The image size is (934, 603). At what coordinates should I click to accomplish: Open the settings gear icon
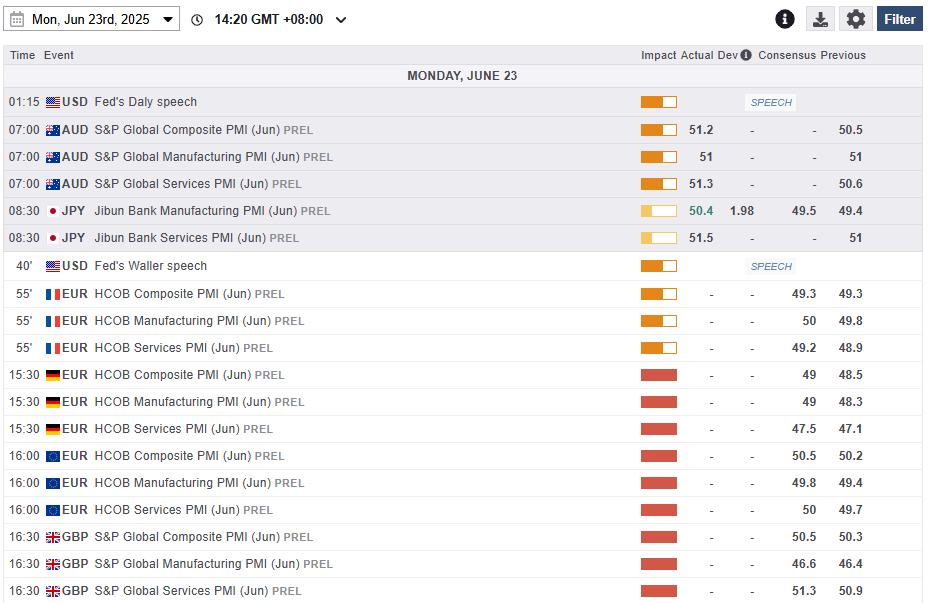pos(857,18)
